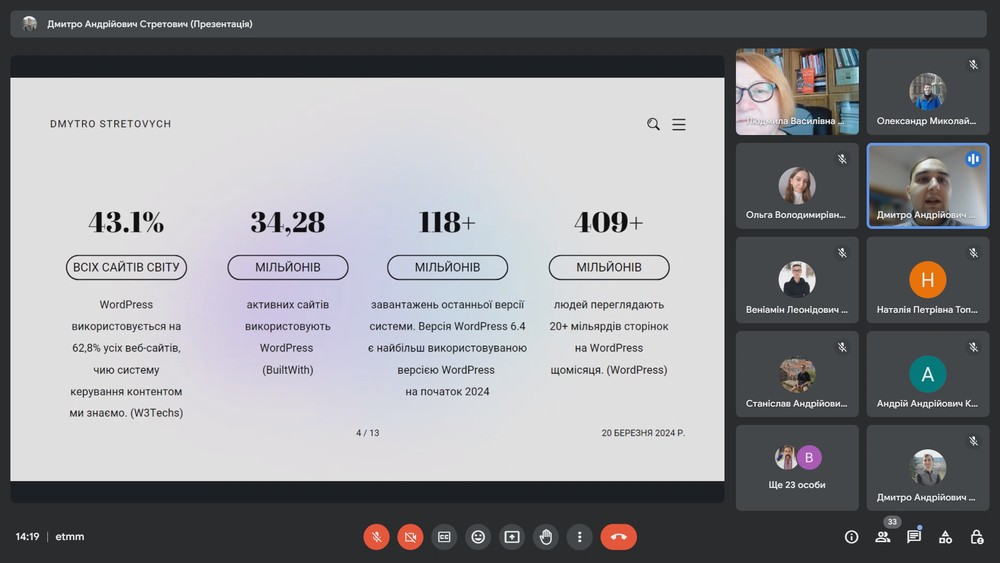Image resolution: width=1000 pixels, height=563 pixels.
Task: Open the Ще 23 особи tile
Action: 797,468
